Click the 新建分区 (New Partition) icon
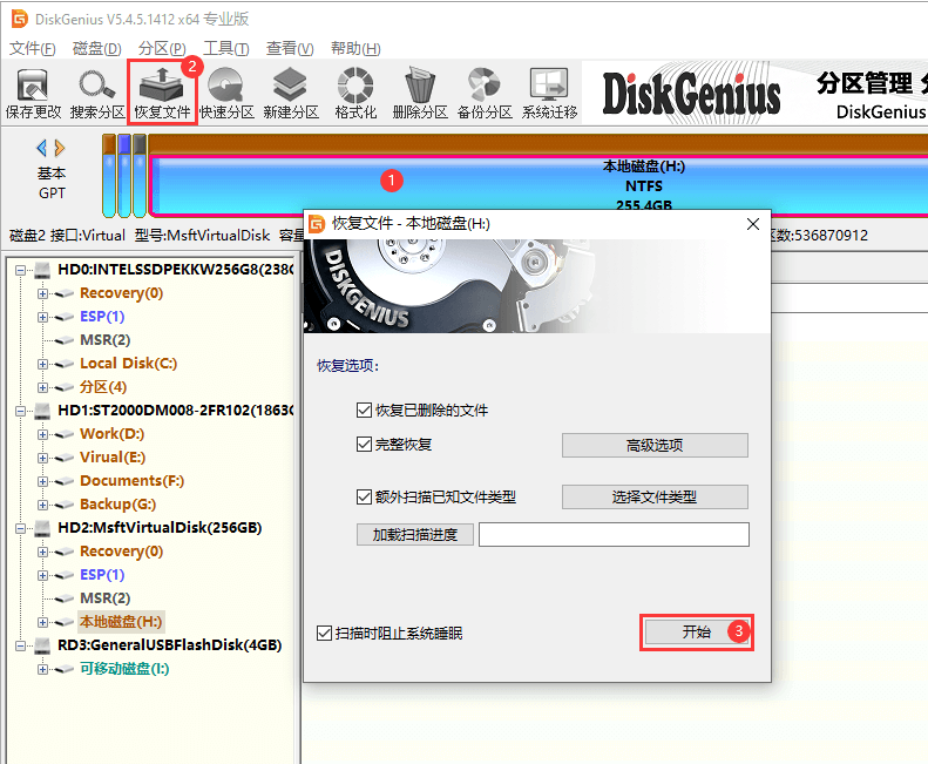This screenshot has width=929, height=766. (x=290, y=92)
